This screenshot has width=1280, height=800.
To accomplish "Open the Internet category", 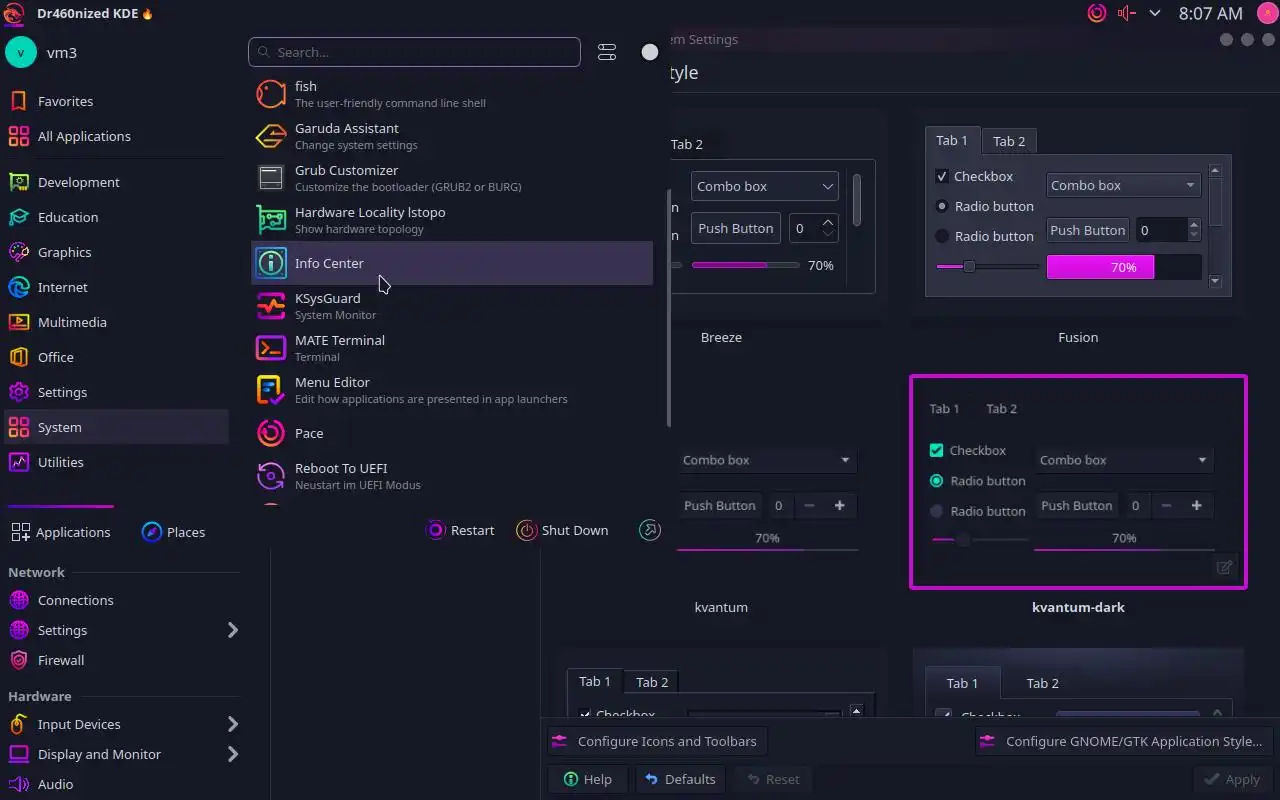I will (116, 287).
